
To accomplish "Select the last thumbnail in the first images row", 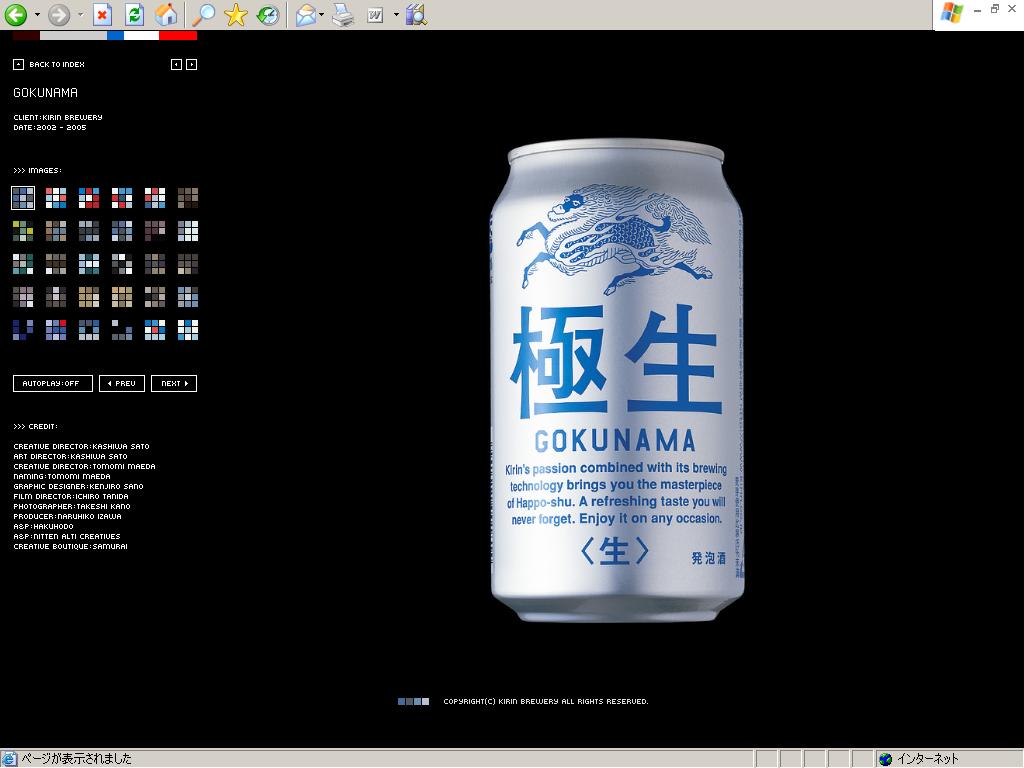I will tap(188, 198).
